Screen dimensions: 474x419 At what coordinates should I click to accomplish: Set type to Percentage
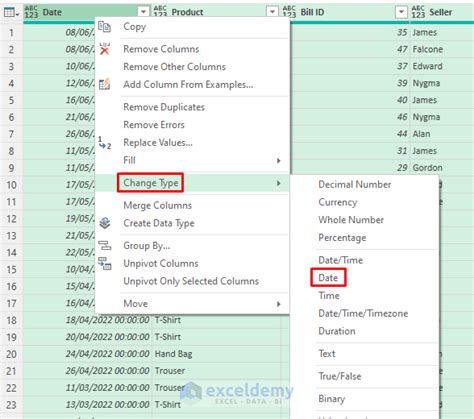pyautogui.click(x=342, y=238)
